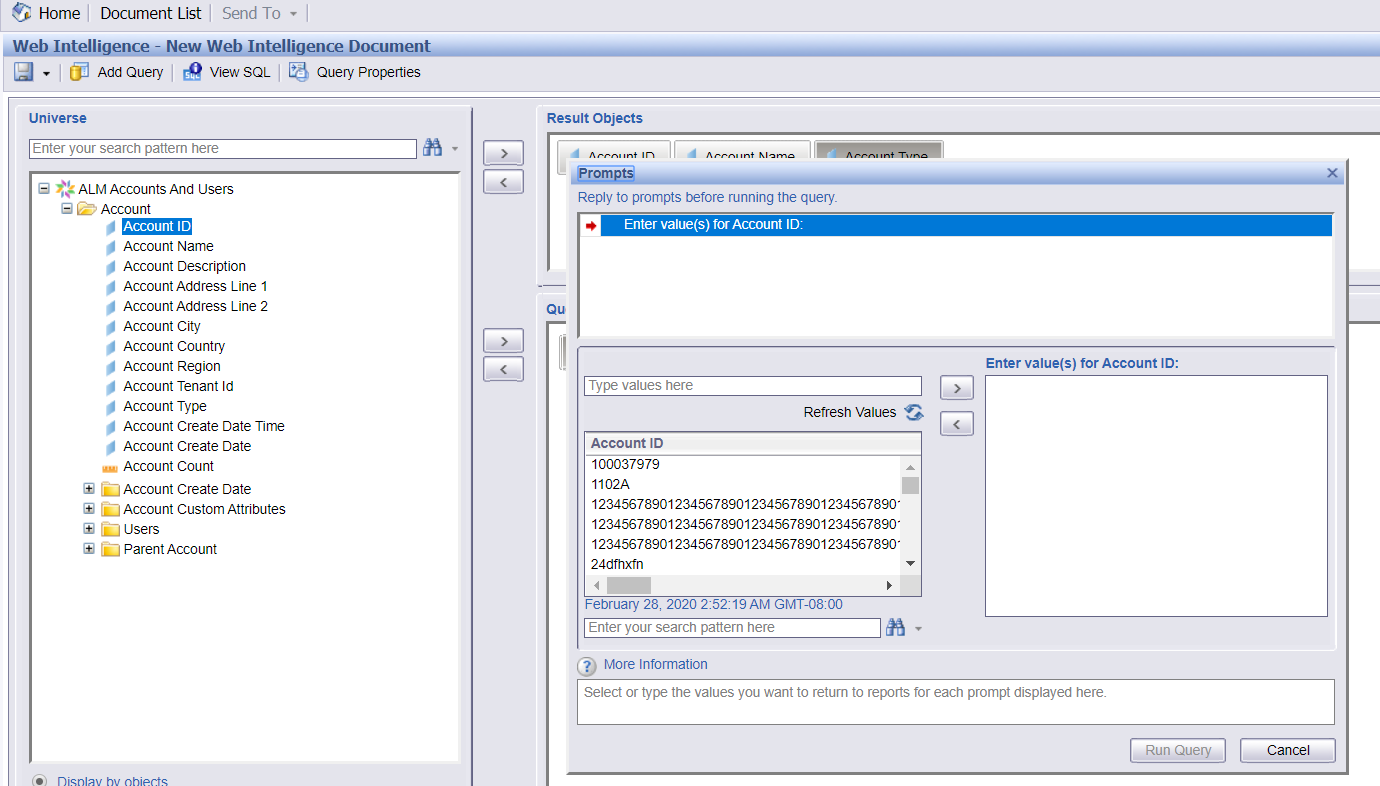Expand the Parent Account folder
The width and height of the screenshot is (1380, 786).
point(89,548)
